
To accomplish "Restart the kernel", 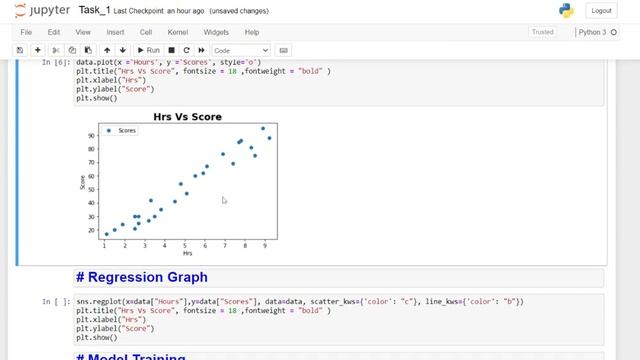I will pos(187,50).
